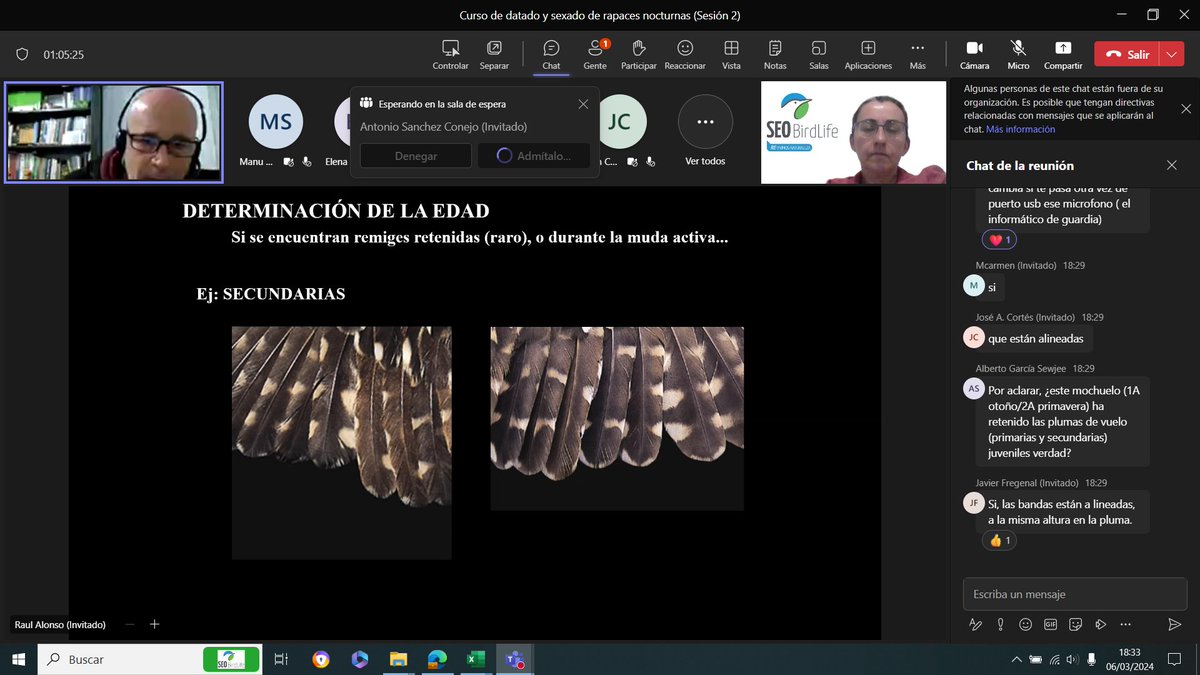Click the Admítalo admit button
1200x675 pixels.
pos(534,156)
